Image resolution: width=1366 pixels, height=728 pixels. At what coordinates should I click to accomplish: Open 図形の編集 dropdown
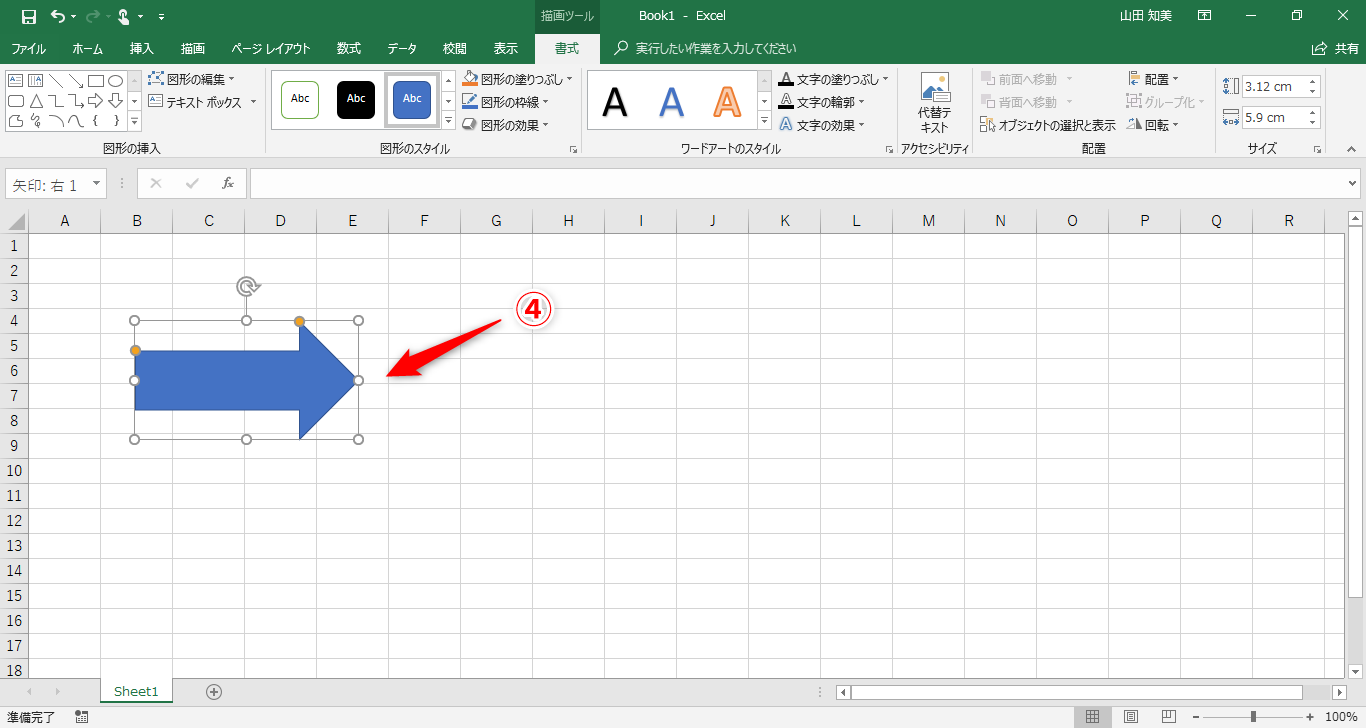pos(191,78)
